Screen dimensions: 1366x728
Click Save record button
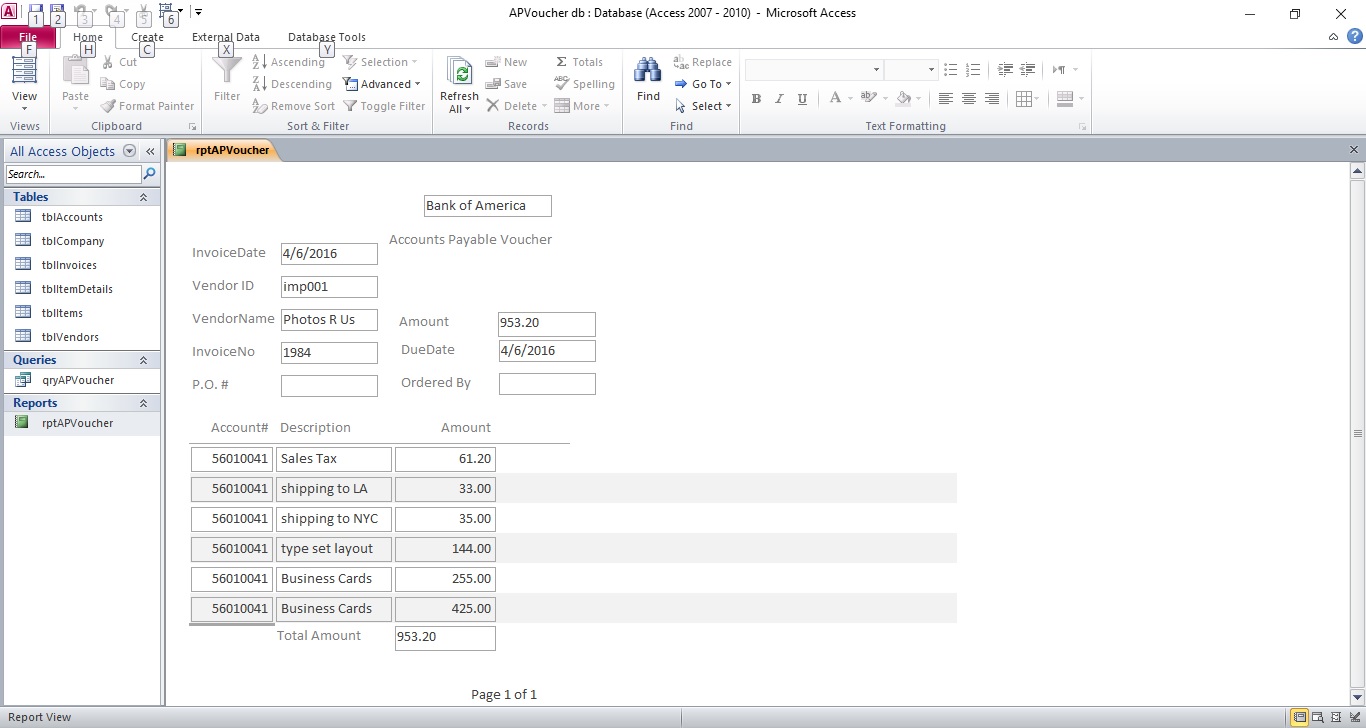click(x=506, y=84)
